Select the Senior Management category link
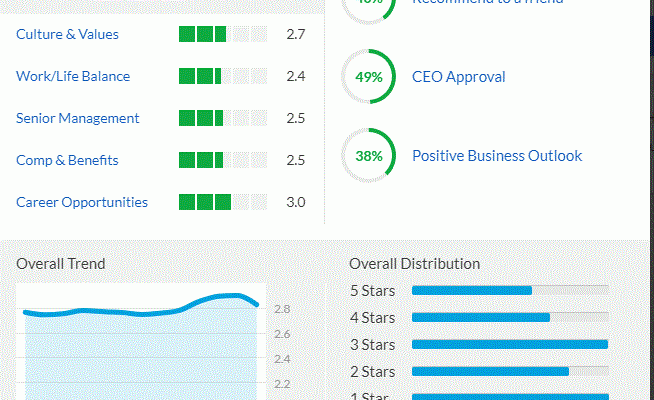This screenshot has width=654, height=400. click(78, 118)
